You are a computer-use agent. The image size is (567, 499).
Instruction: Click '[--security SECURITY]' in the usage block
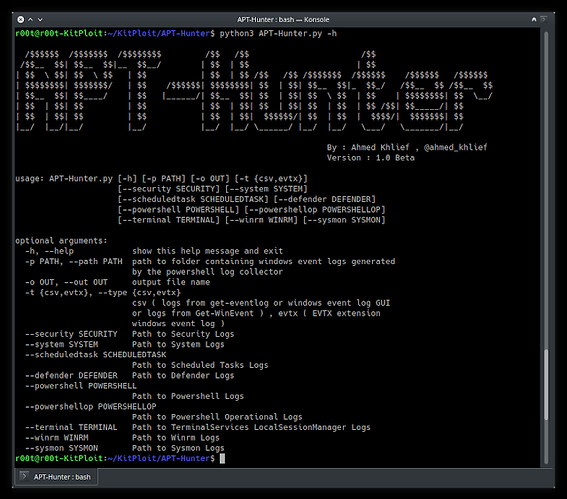point(169,189)
